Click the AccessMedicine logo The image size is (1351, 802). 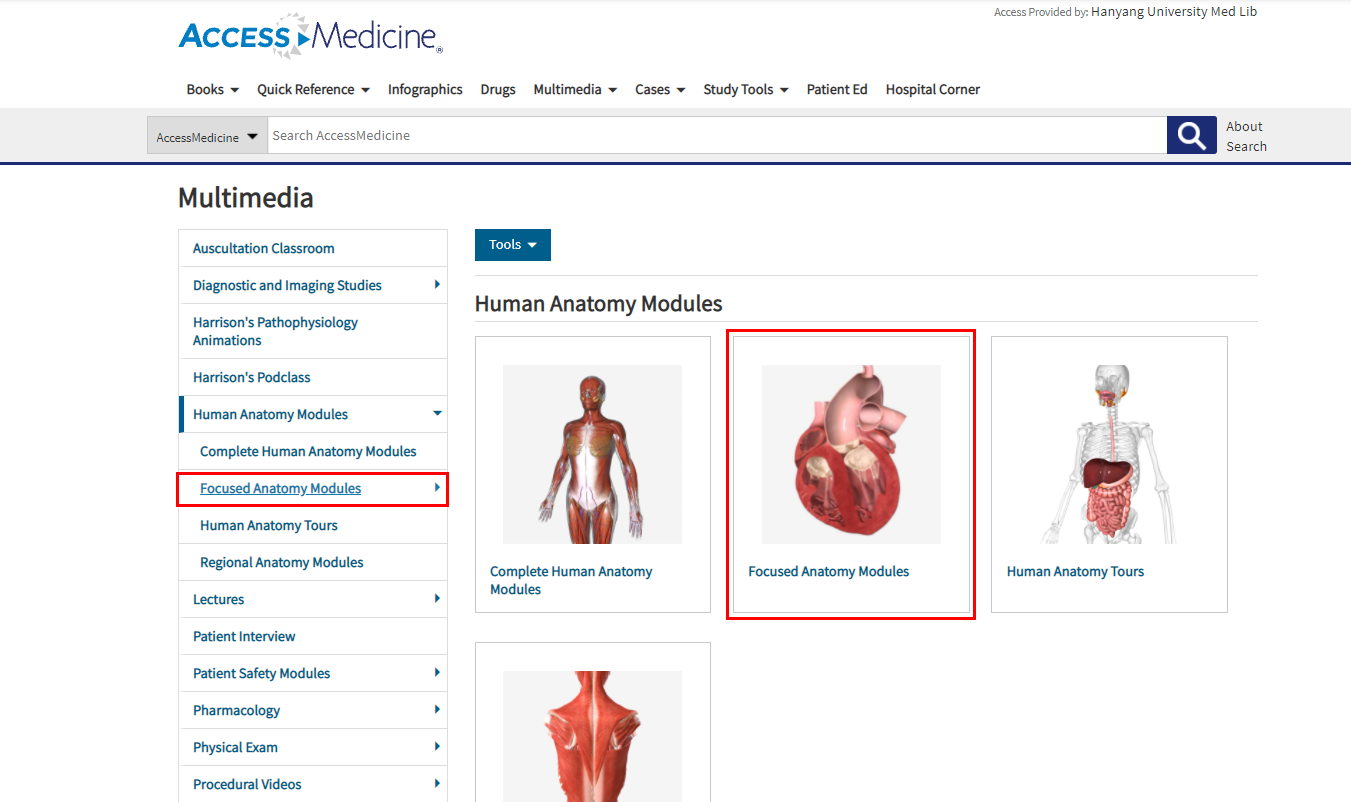[310, 37]
